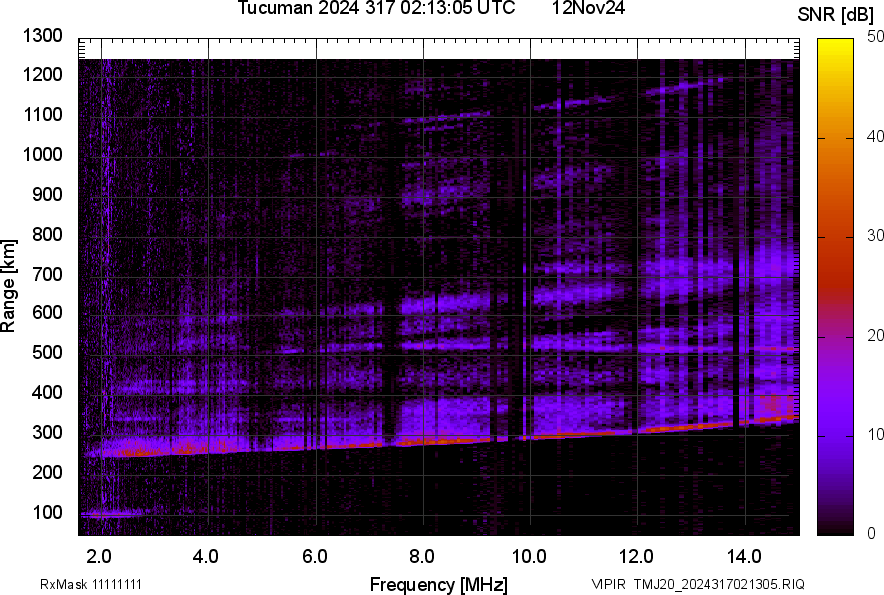Viewport: 884px width, 595px height.
Task: Click the frequency tick label '14.0'
Action: 744,557
